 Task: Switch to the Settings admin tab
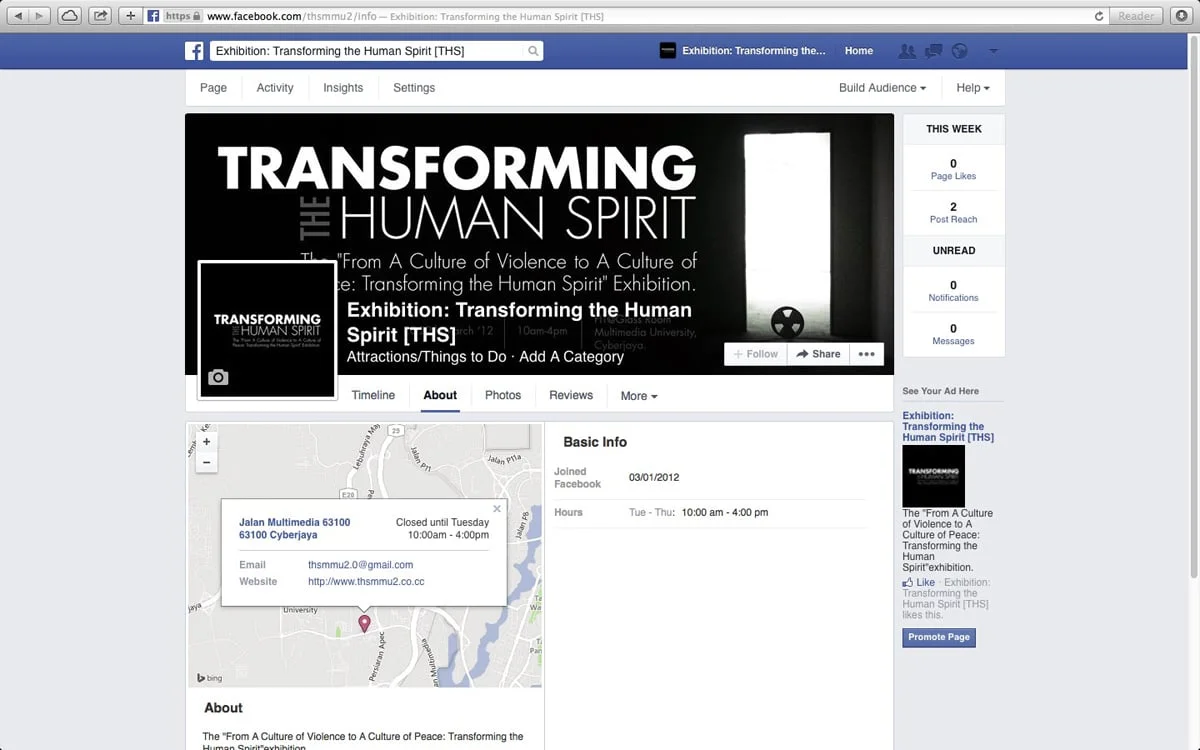point(414,88)
